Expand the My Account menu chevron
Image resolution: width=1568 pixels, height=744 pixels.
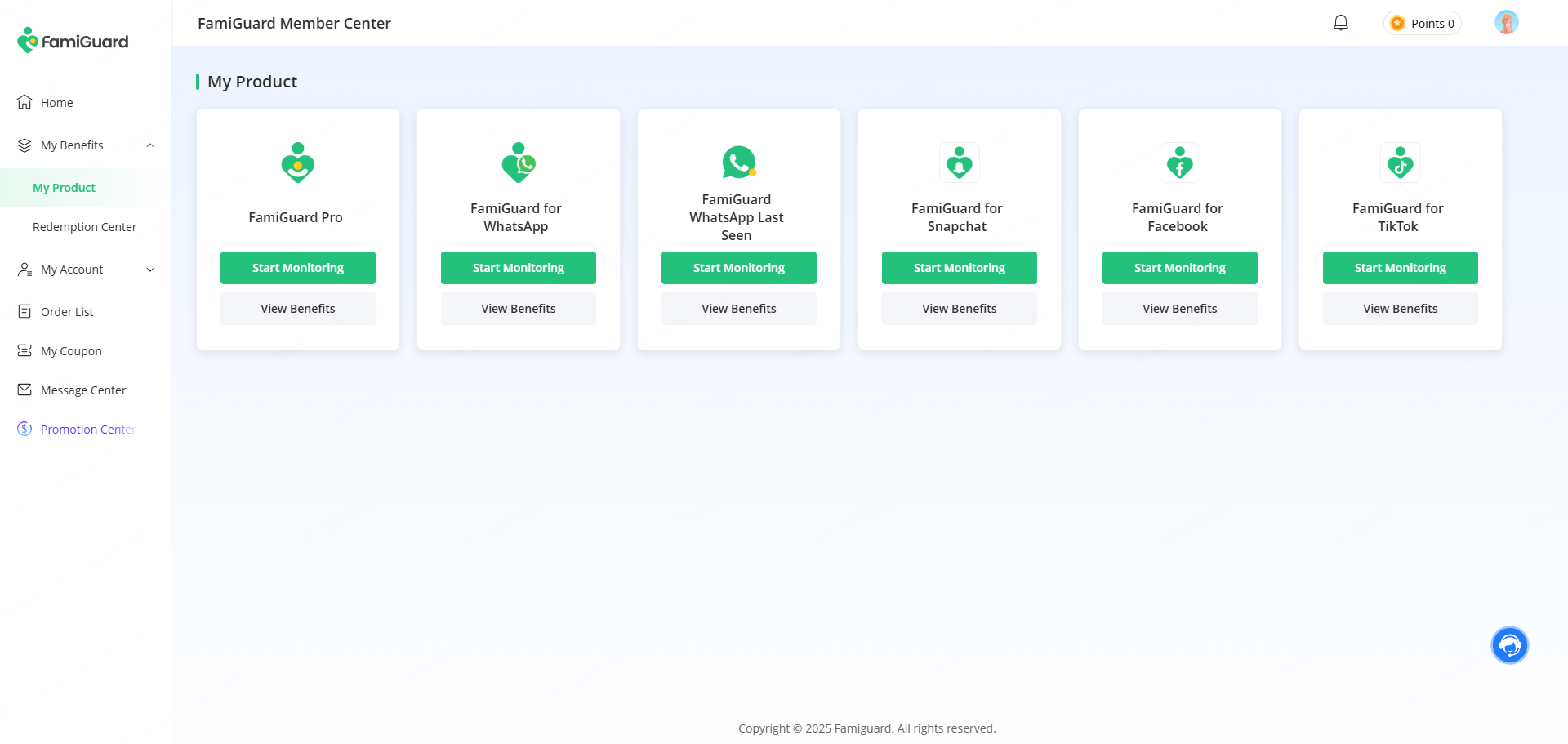point(150,270)
